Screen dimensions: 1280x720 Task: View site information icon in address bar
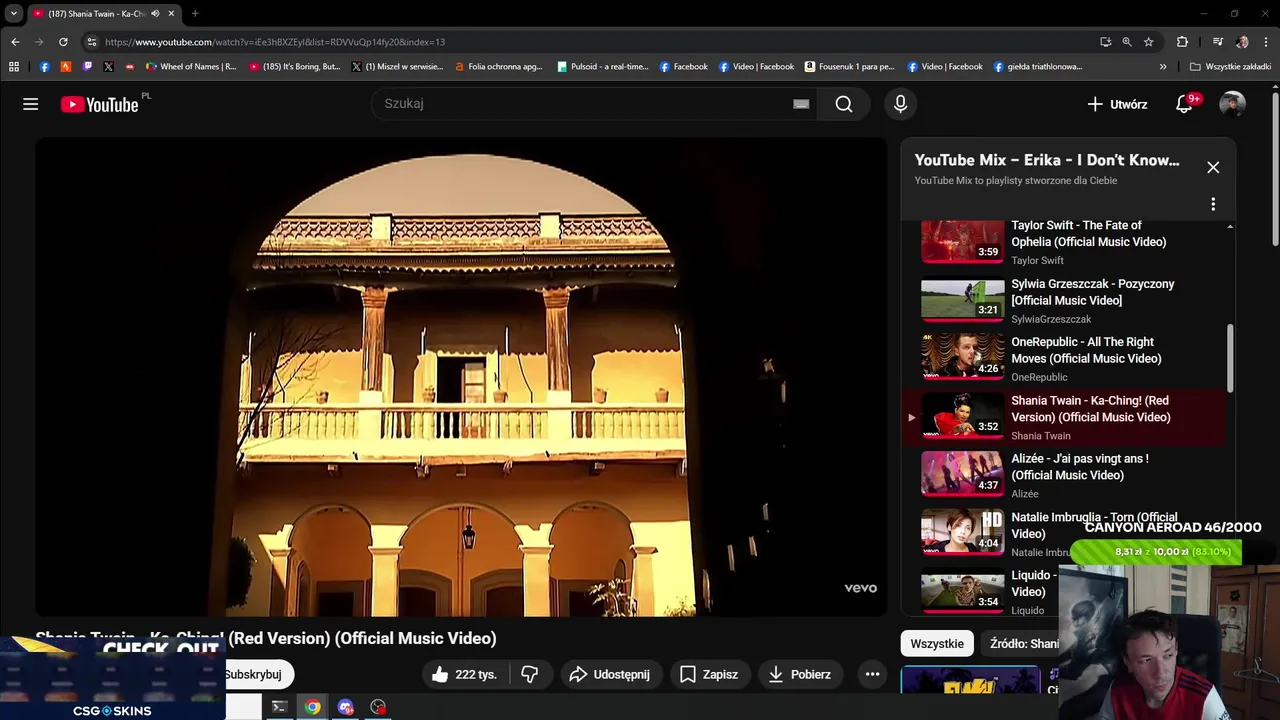(x=91, y=42)
